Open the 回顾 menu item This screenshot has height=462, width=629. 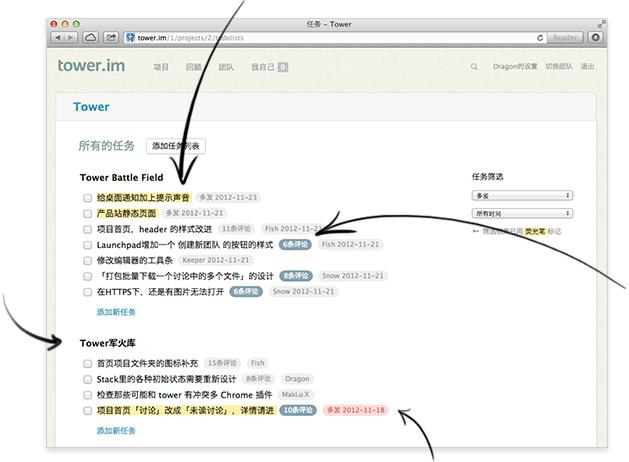pyautogui.click(x=193, y=67)
